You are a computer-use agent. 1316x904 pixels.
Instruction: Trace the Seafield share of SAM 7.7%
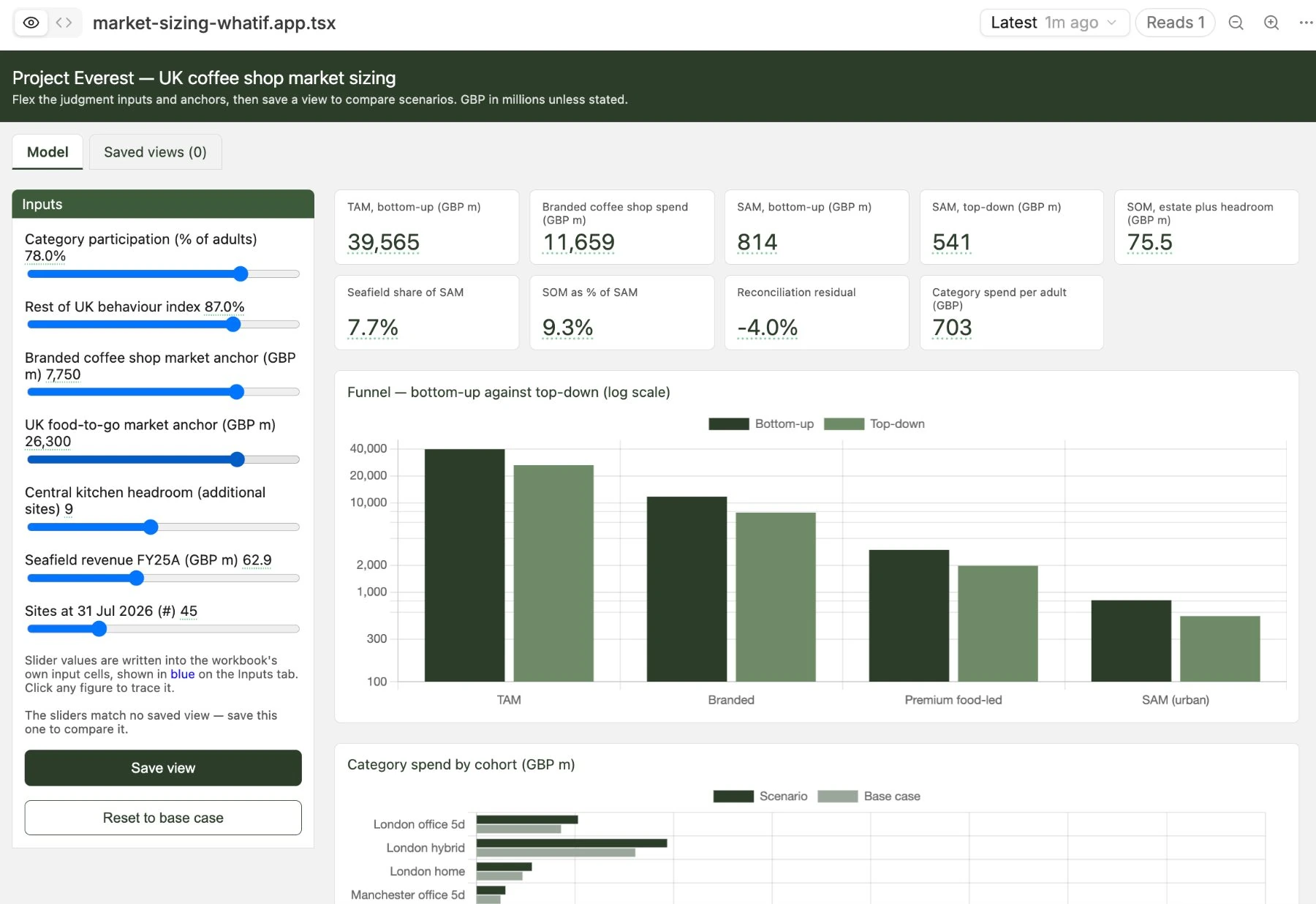(x=373, y=327)
